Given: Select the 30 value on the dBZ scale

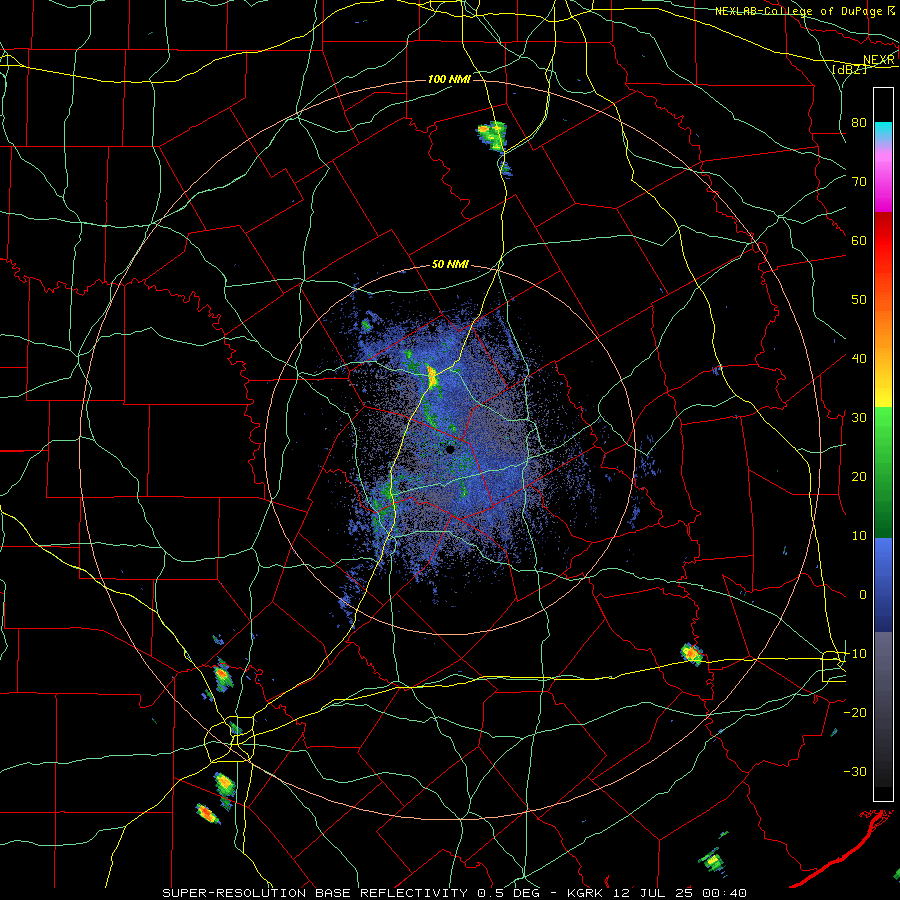Looking at the screenshot, I should [859, 418].
